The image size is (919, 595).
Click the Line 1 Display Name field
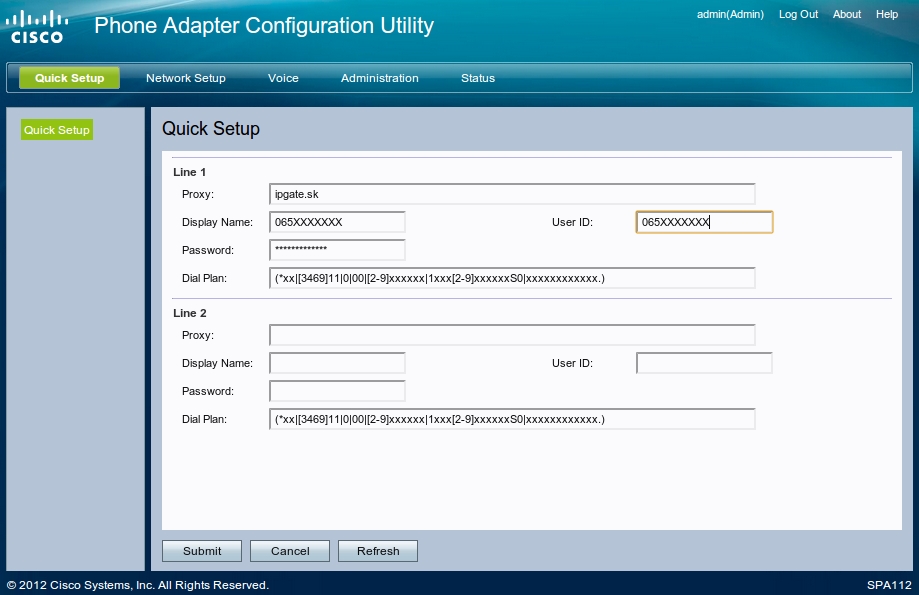coord(337,222)
